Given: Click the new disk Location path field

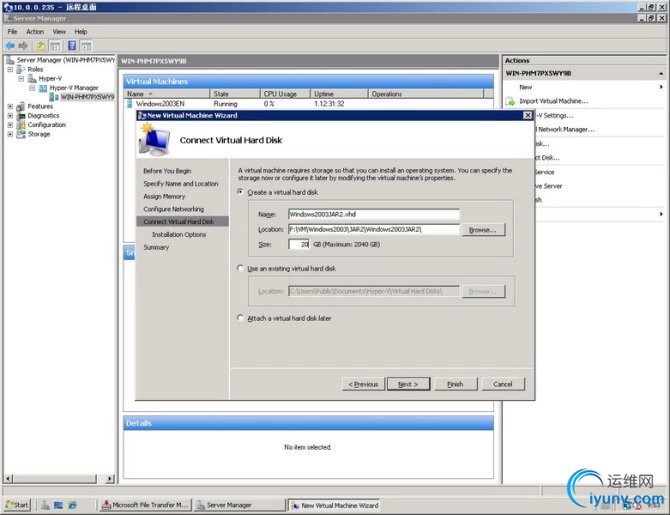Looking at the screenshot, I should tap(374, 230).
